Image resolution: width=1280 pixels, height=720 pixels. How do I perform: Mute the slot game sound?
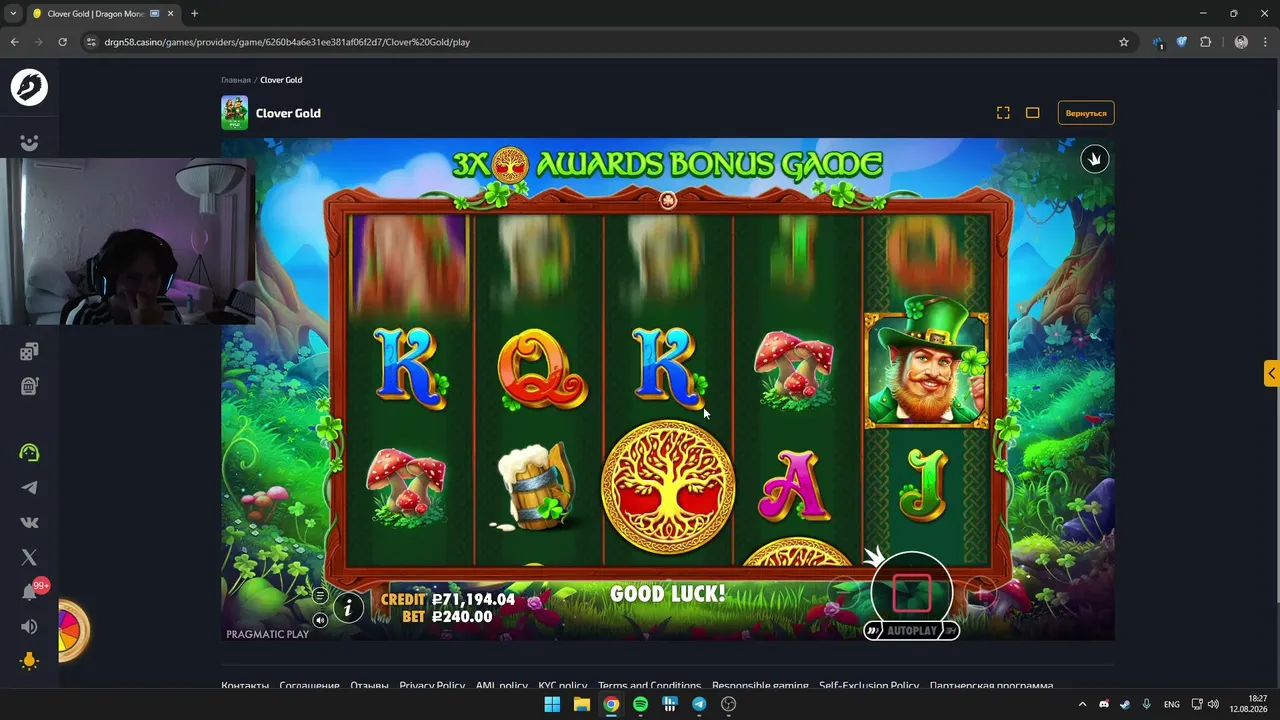tap(320, 620)
